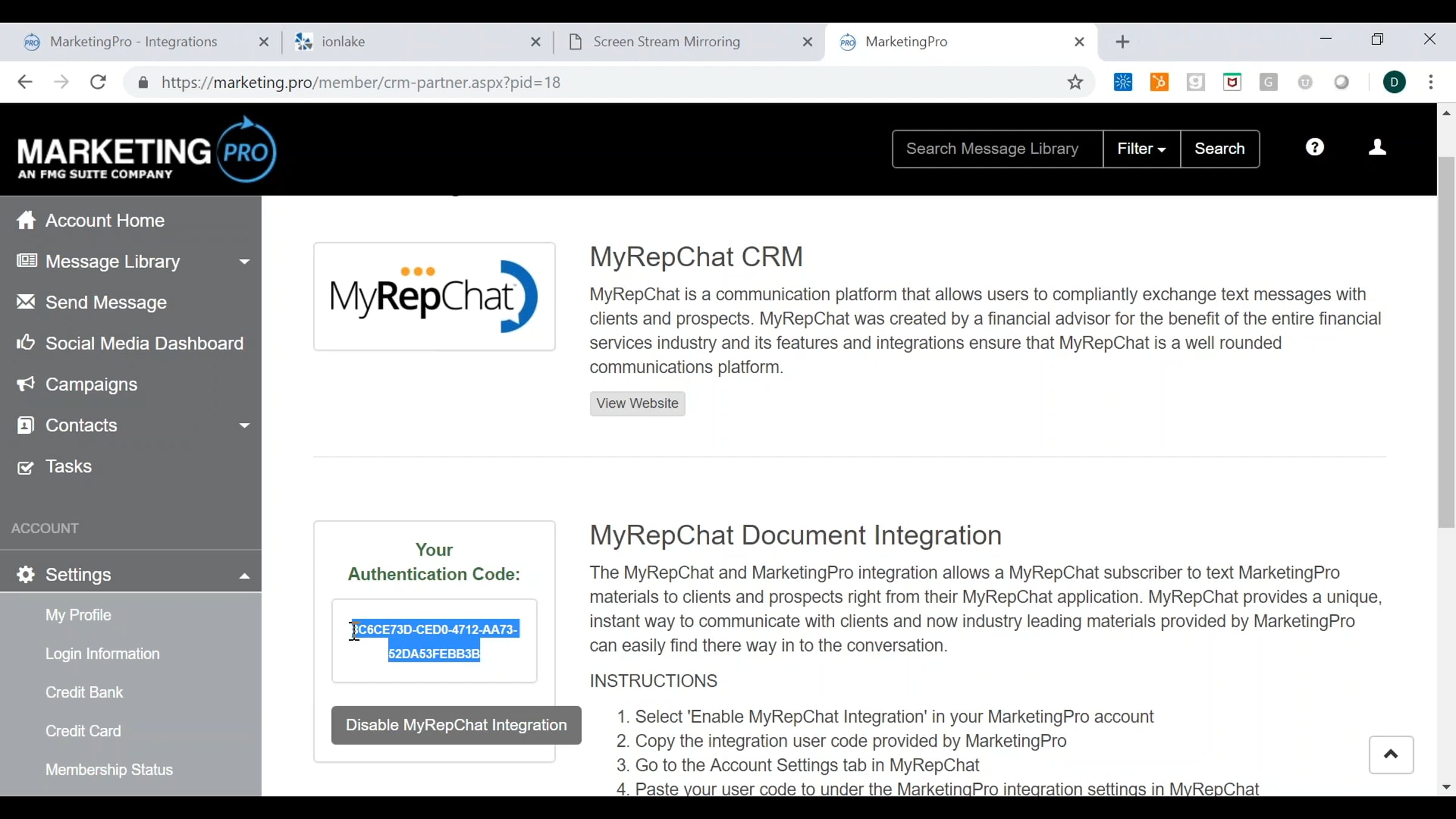This screenshot has height=819, width=1456.
Task: Reload the current page
Action: pyautogui.click(x=98, y=82)
